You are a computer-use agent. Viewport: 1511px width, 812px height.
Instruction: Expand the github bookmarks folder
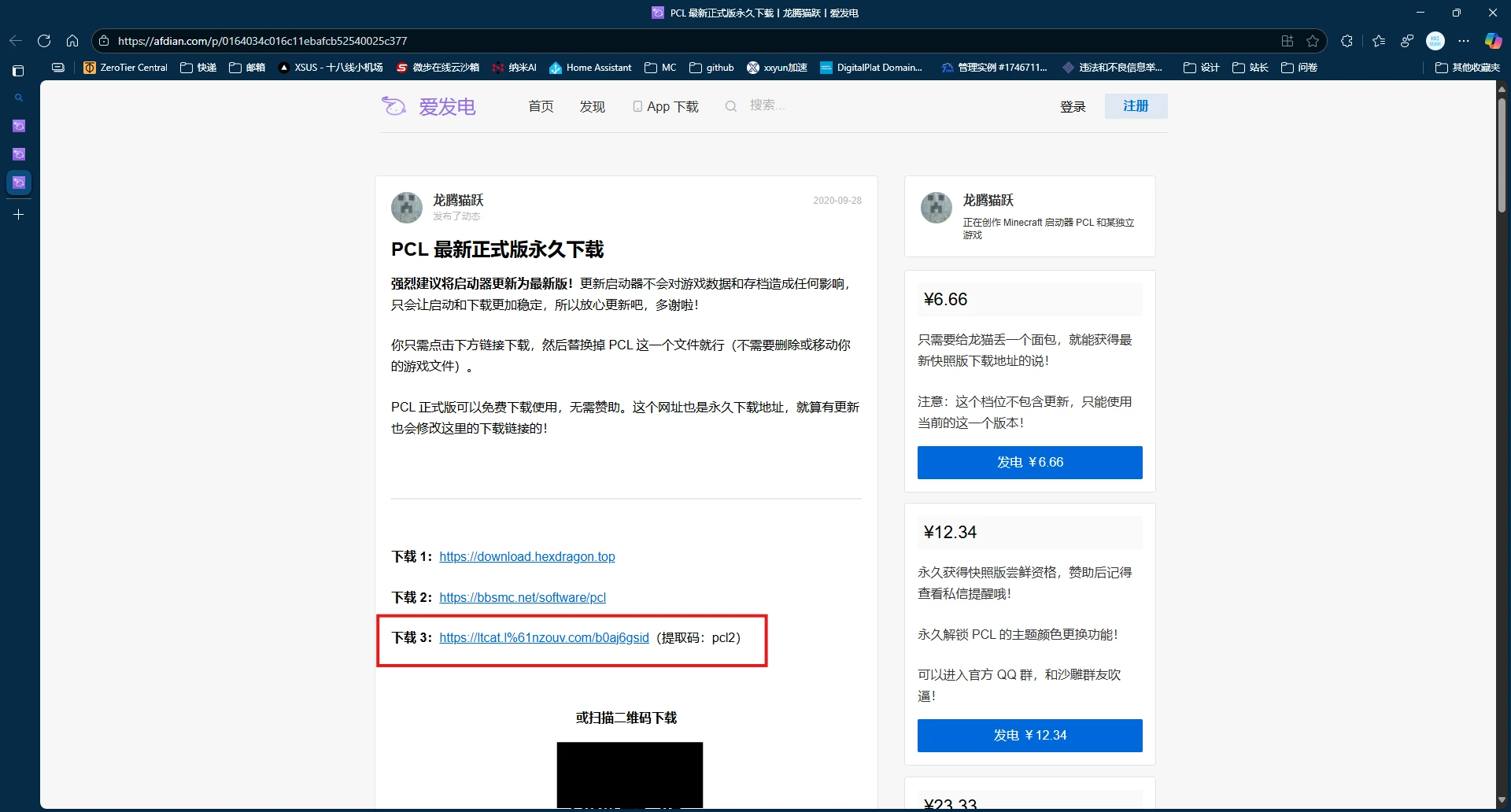click(x=711, y=68)
